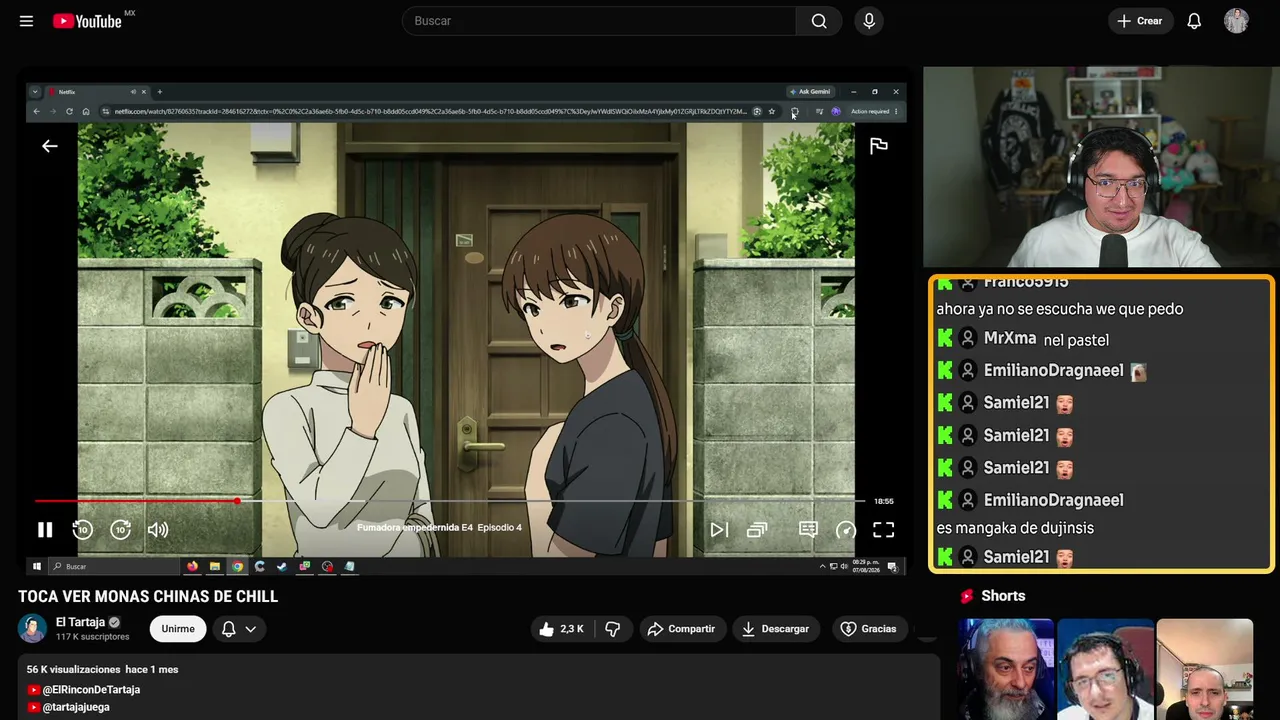The width and height of the screenshot is (1280, 720).
Task: Open the El Tartaja channel name link
Action: click(80, 622)
